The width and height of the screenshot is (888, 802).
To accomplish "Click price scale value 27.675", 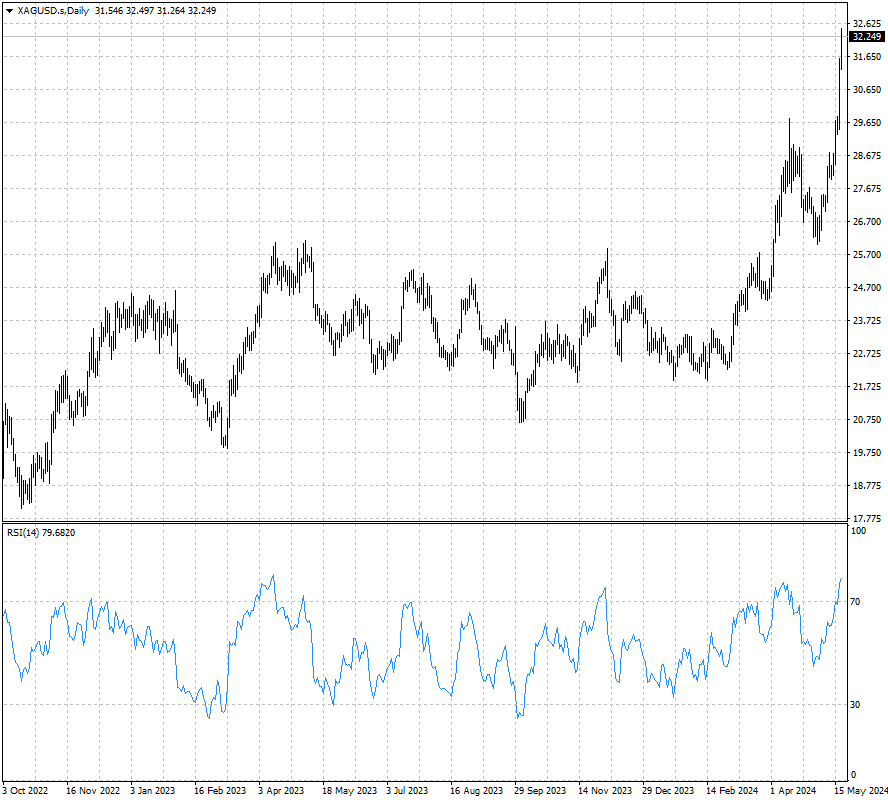I will pyautogui.click(x=867, y=189).
